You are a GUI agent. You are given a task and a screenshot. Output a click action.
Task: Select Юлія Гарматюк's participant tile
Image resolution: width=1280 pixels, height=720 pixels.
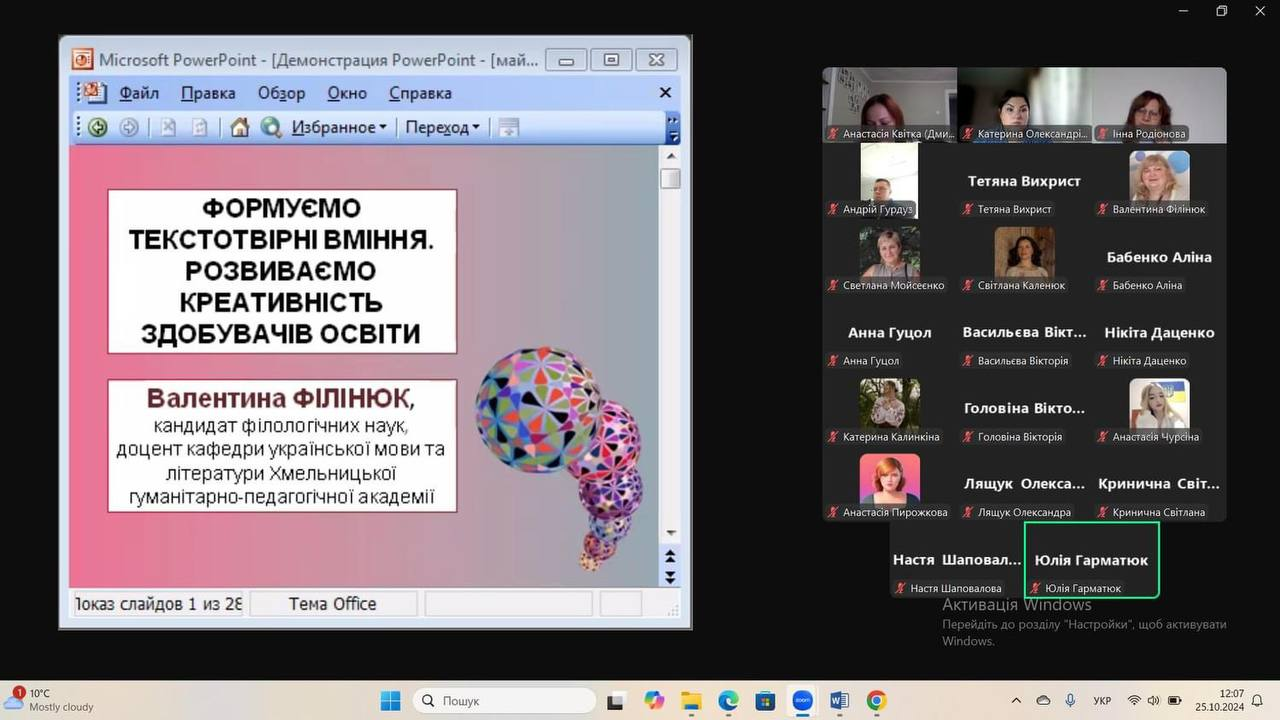coord(1091,560)
